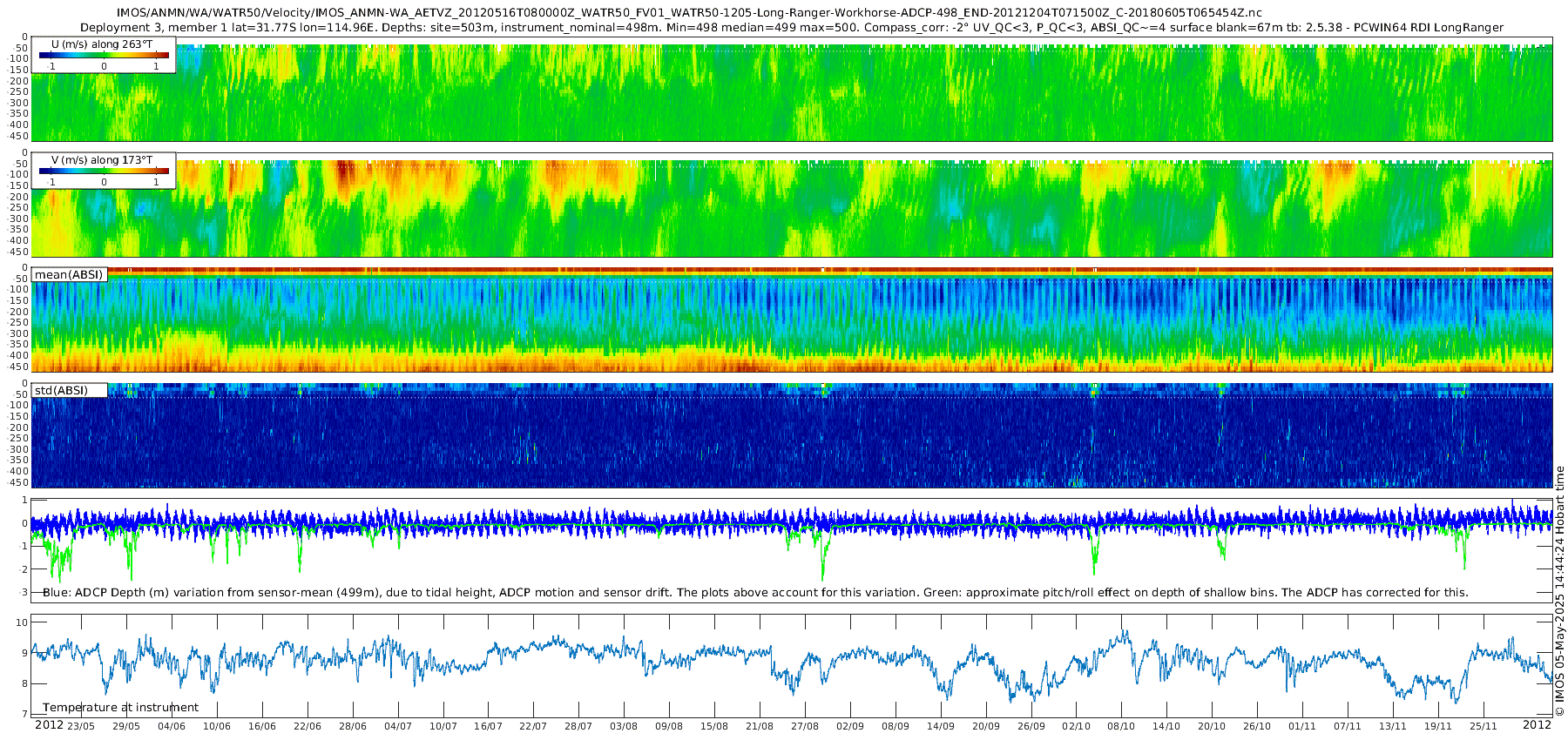Select the 08/10 date tick
The image size is (1568, 740).
1121,726
